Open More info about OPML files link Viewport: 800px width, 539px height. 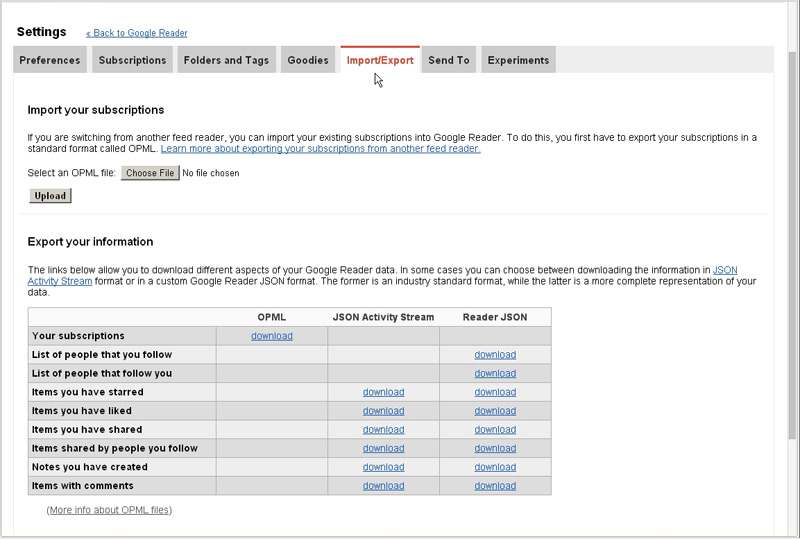109,510
